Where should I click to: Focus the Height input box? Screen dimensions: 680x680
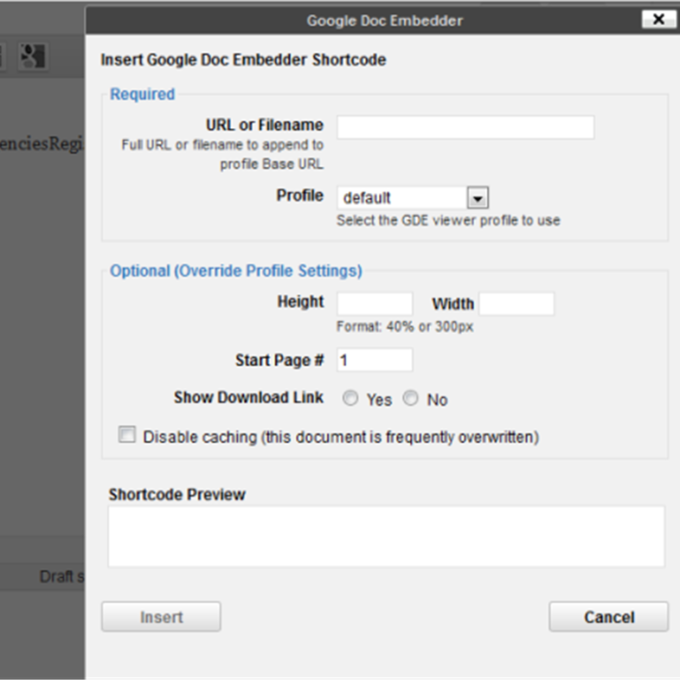tap(374, 304)
